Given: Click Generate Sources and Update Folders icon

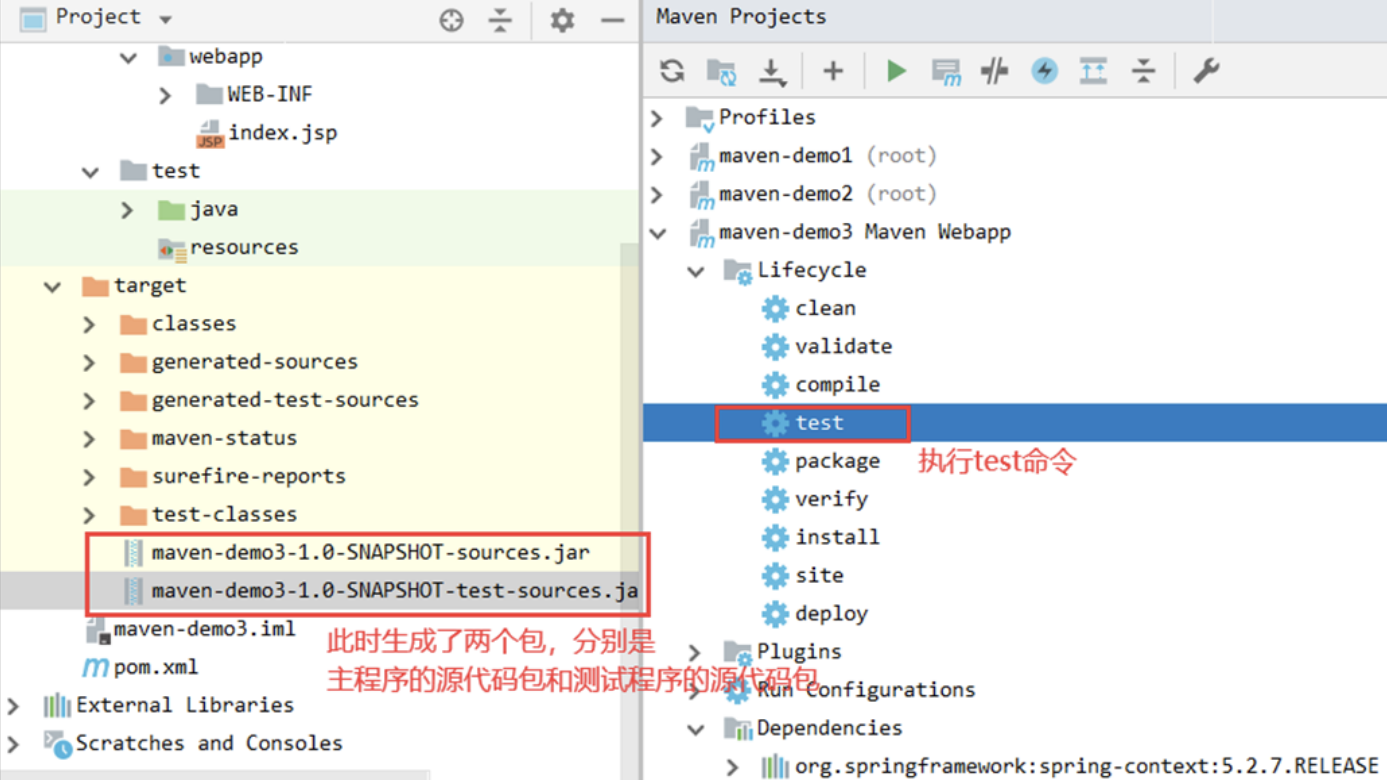Looking at the screenshot, I should pyautogui.click(x=721, y=71).
